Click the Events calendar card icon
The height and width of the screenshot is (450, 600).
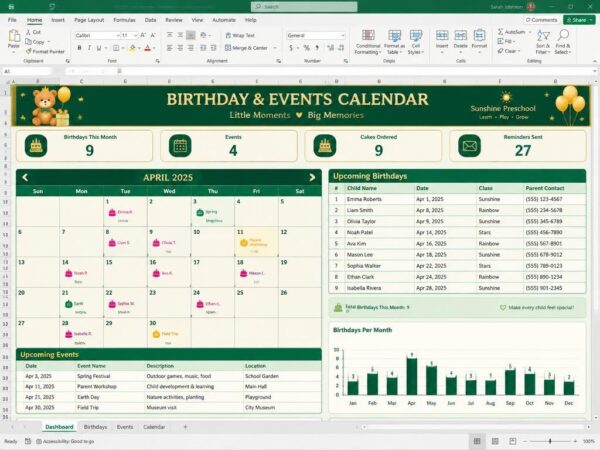tap(180, 146)
